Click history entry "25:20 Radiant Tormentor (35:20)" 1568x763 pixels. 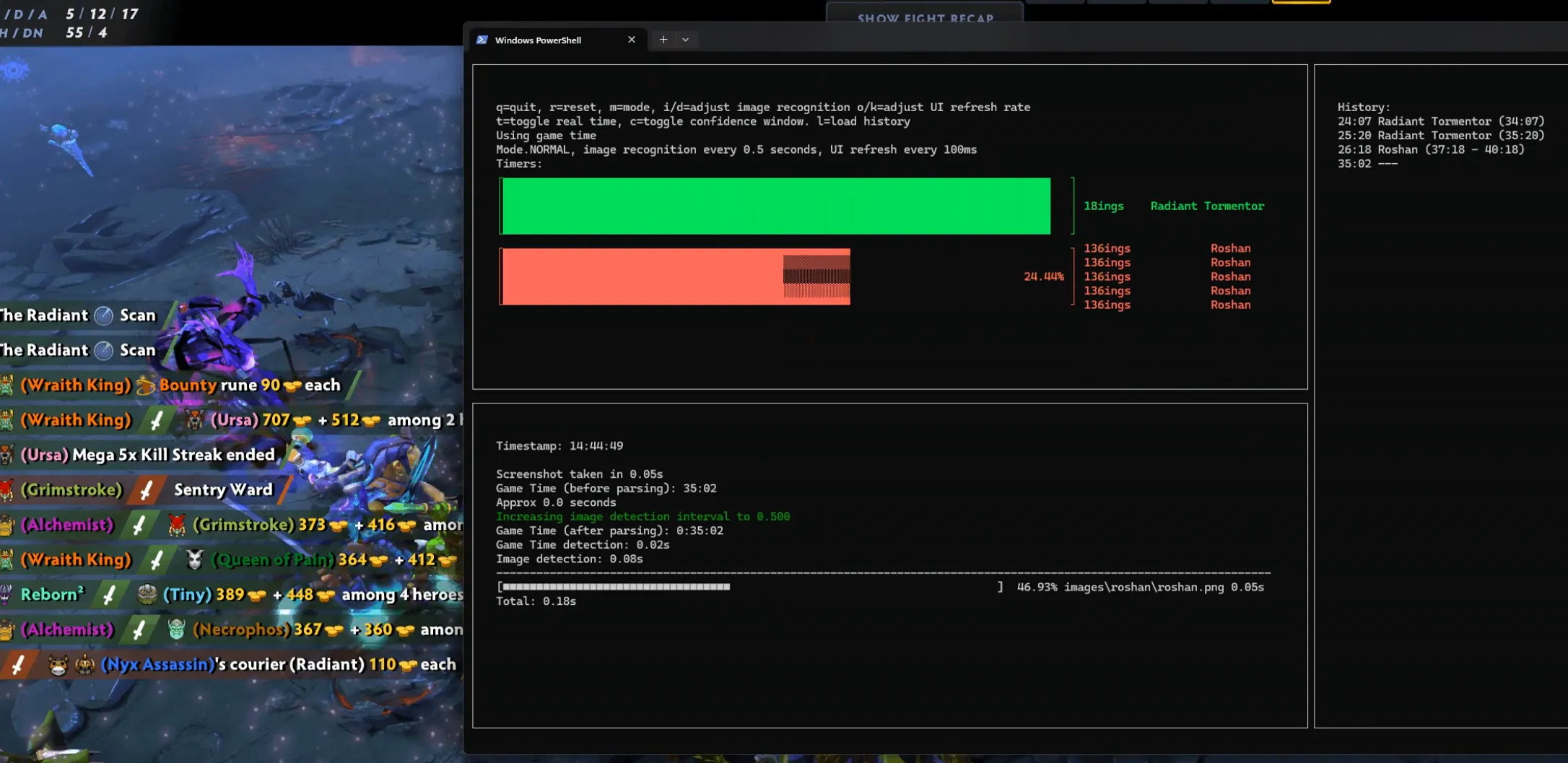pos(1441,135)
